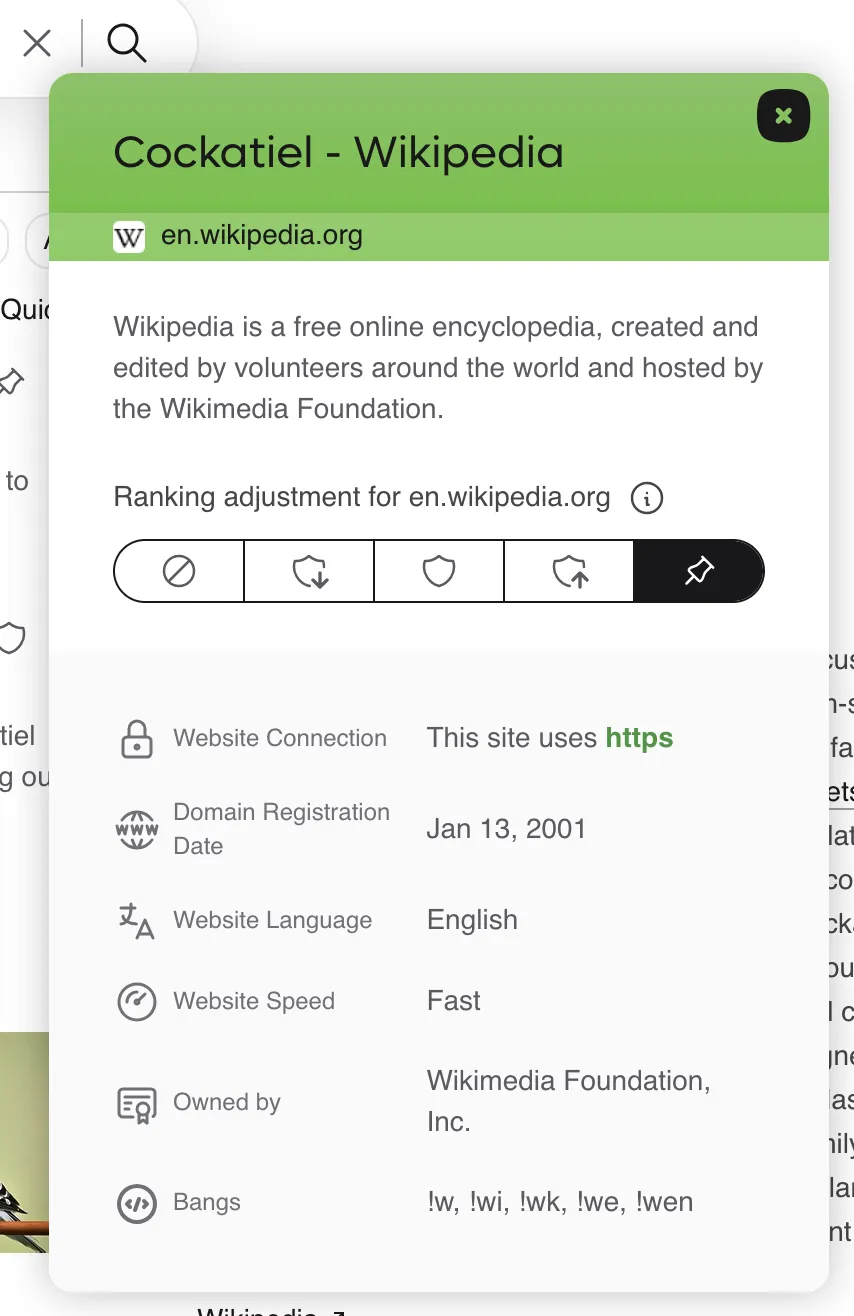Click the Cockatiel - Wikipedia popup title
Viewport: 854px width, 1316px height.
pyautogui.click(x=338, y=153)
